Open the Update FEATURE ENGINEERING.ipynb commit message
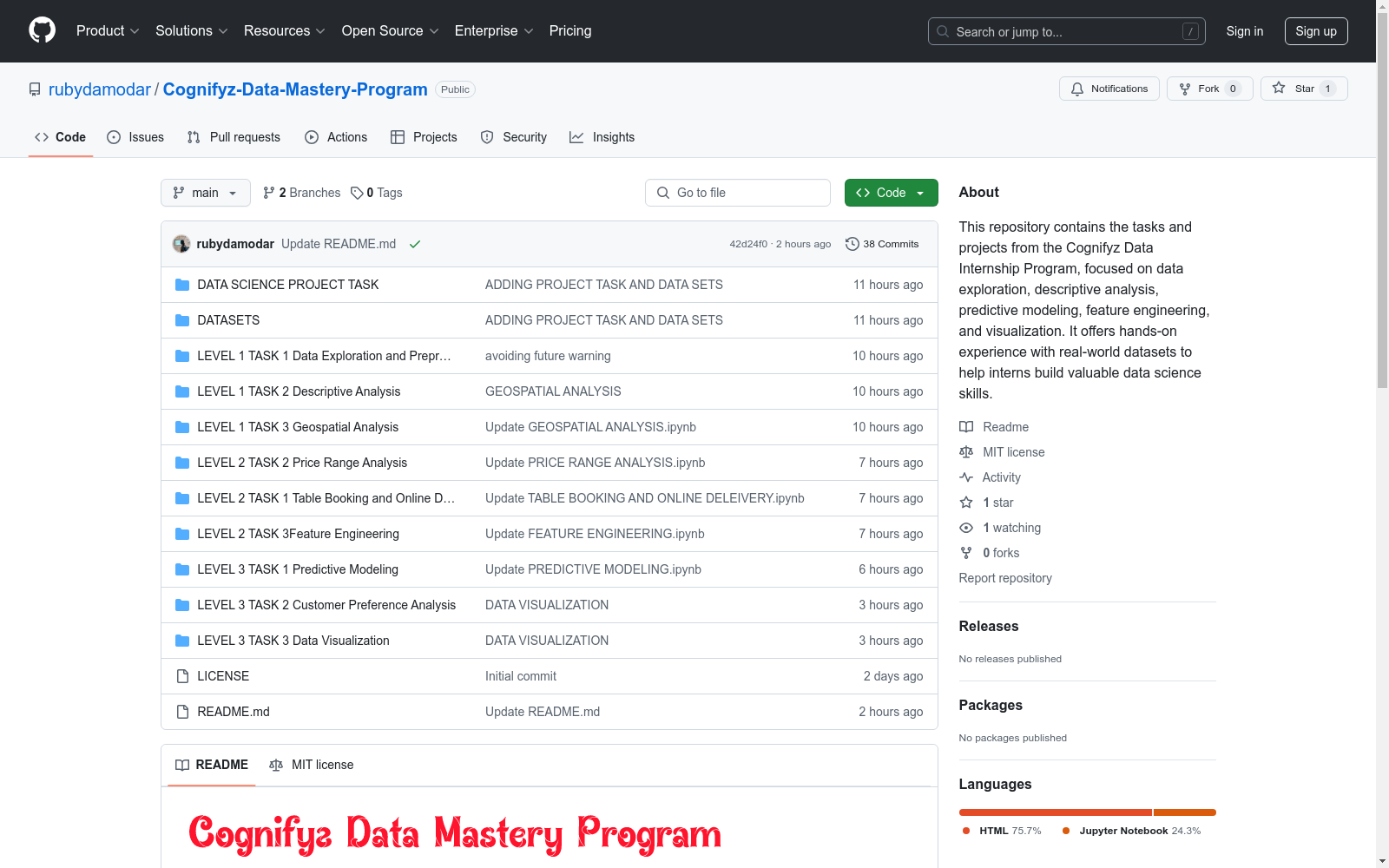The height and width of the screenshot is (868, 1389). click(x=595, y=534)
